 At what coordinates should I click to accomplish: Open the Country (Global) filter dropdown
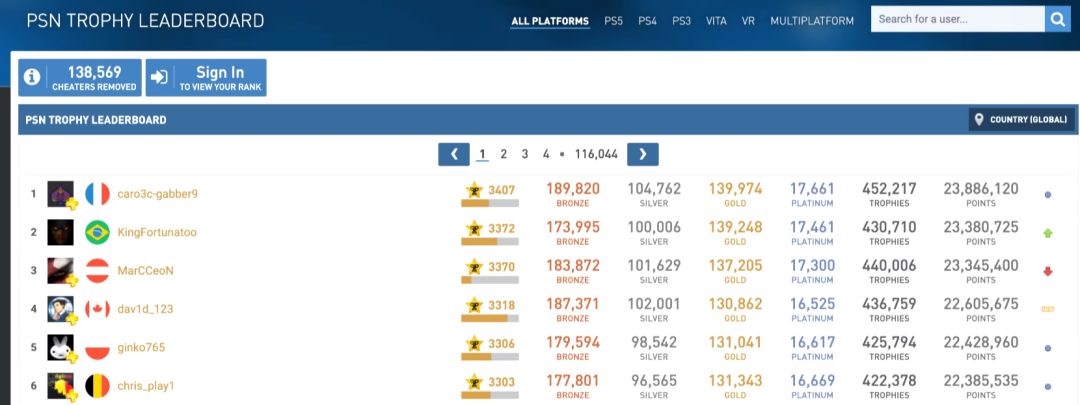[1021, 120]
